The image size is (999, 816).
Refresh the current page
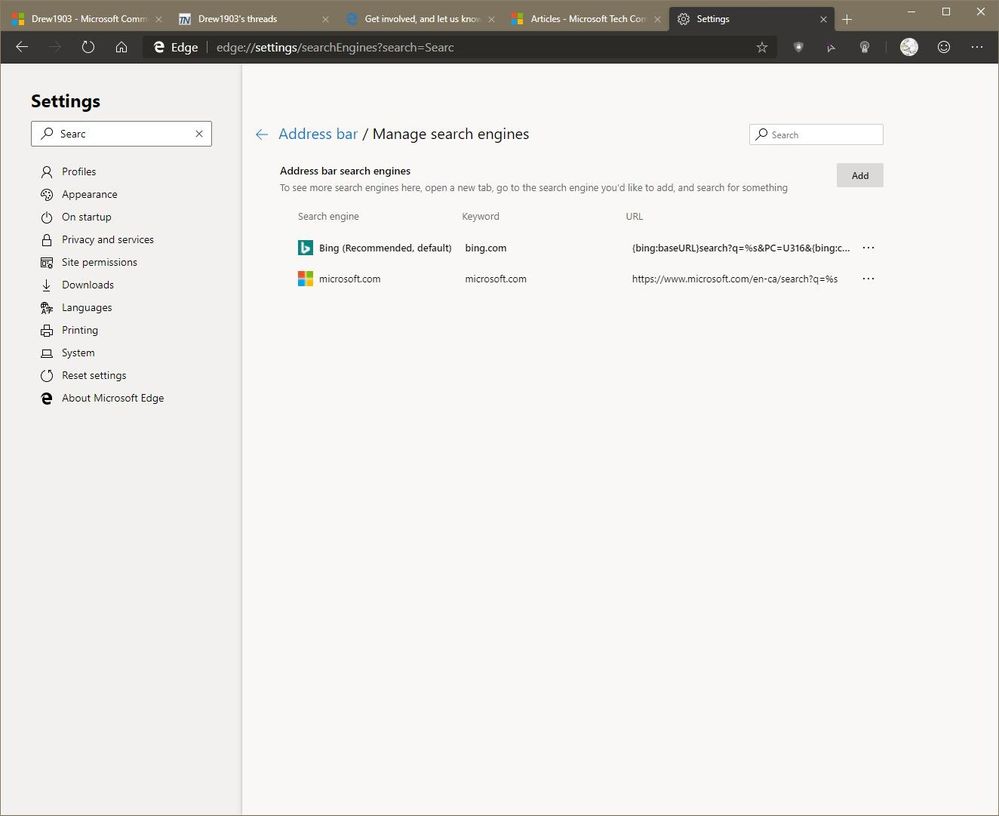[x=88, y=47]
